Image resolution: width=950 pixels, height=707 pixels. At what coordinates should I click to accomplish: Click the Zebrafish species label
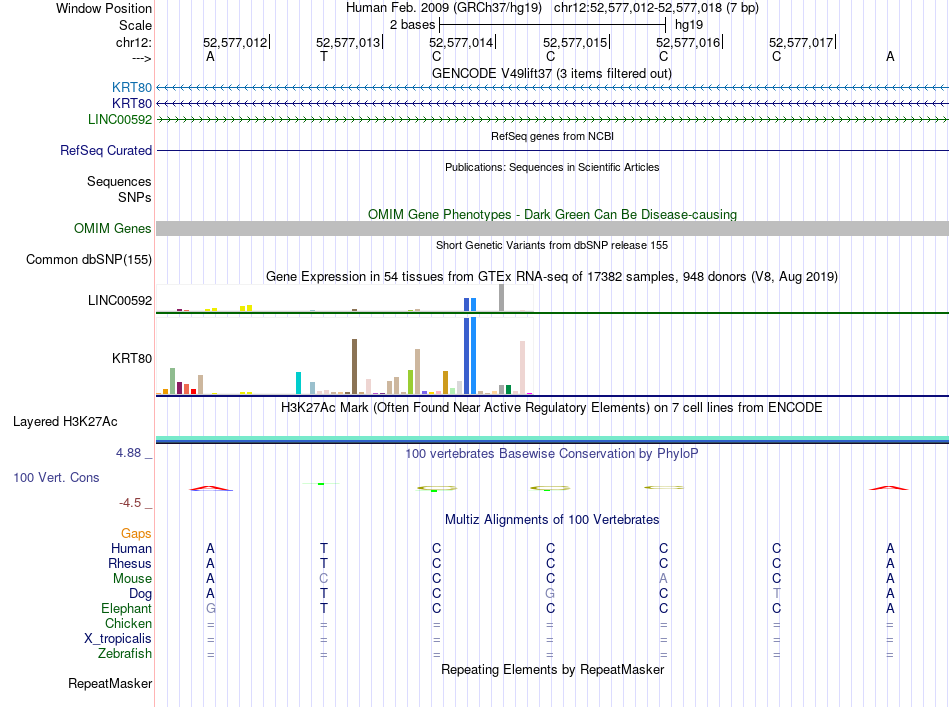pos(125,654)
